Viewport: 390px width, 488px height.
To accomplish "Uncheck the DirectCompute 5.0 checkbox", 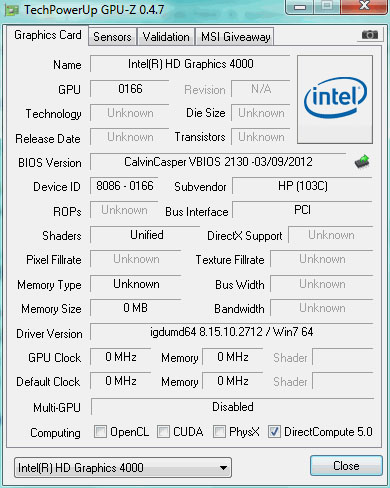I will click(274, 431).
